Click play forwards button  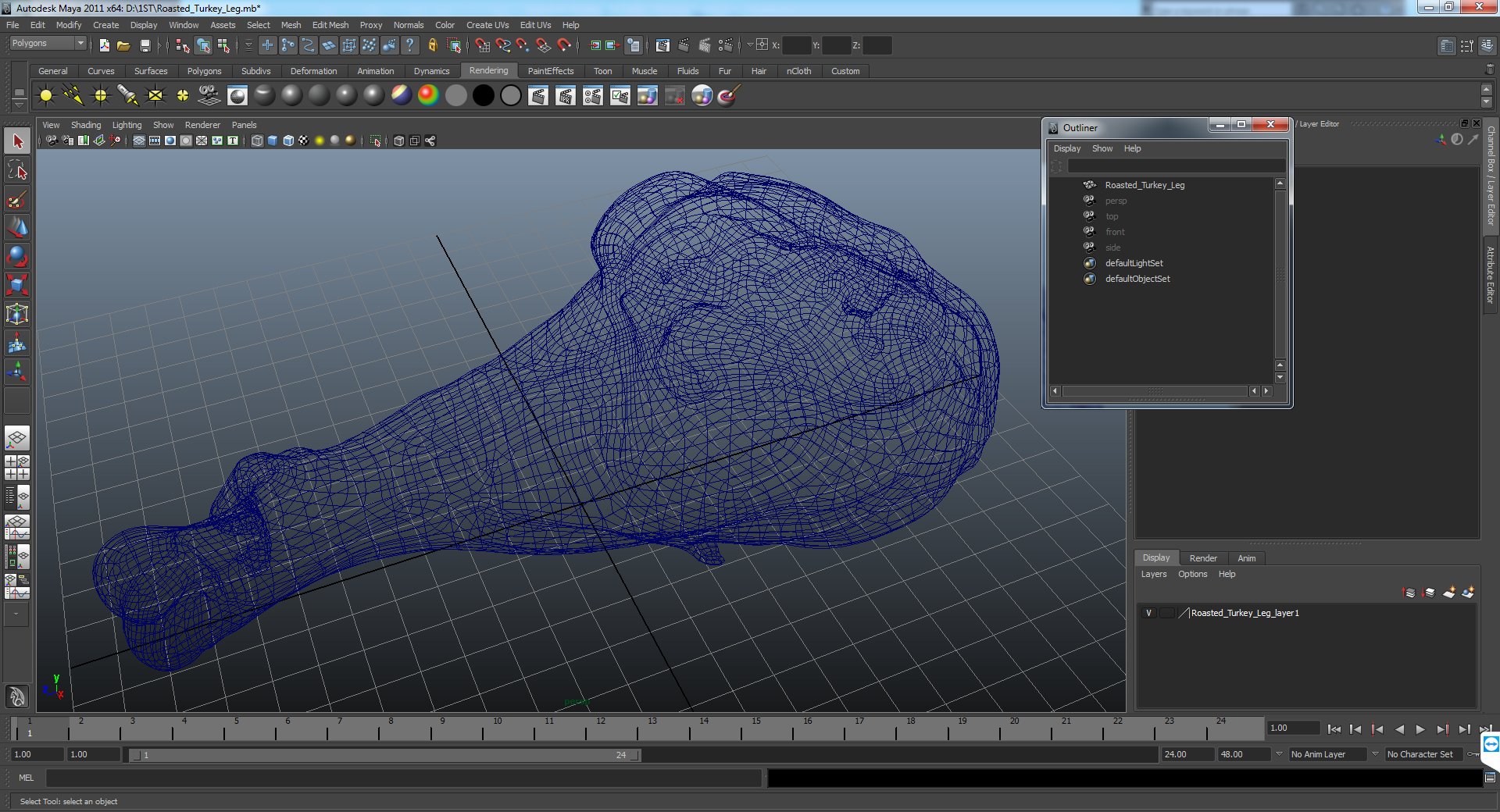(x=1420, y=729)
